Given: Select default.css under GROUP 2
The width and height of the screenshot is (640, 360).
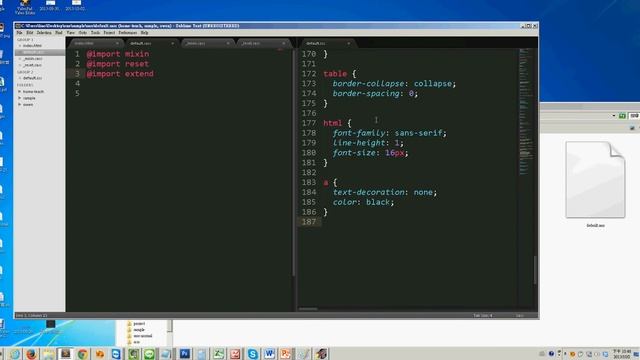Looking at the screenshot, I should click(x=32, y=78).
